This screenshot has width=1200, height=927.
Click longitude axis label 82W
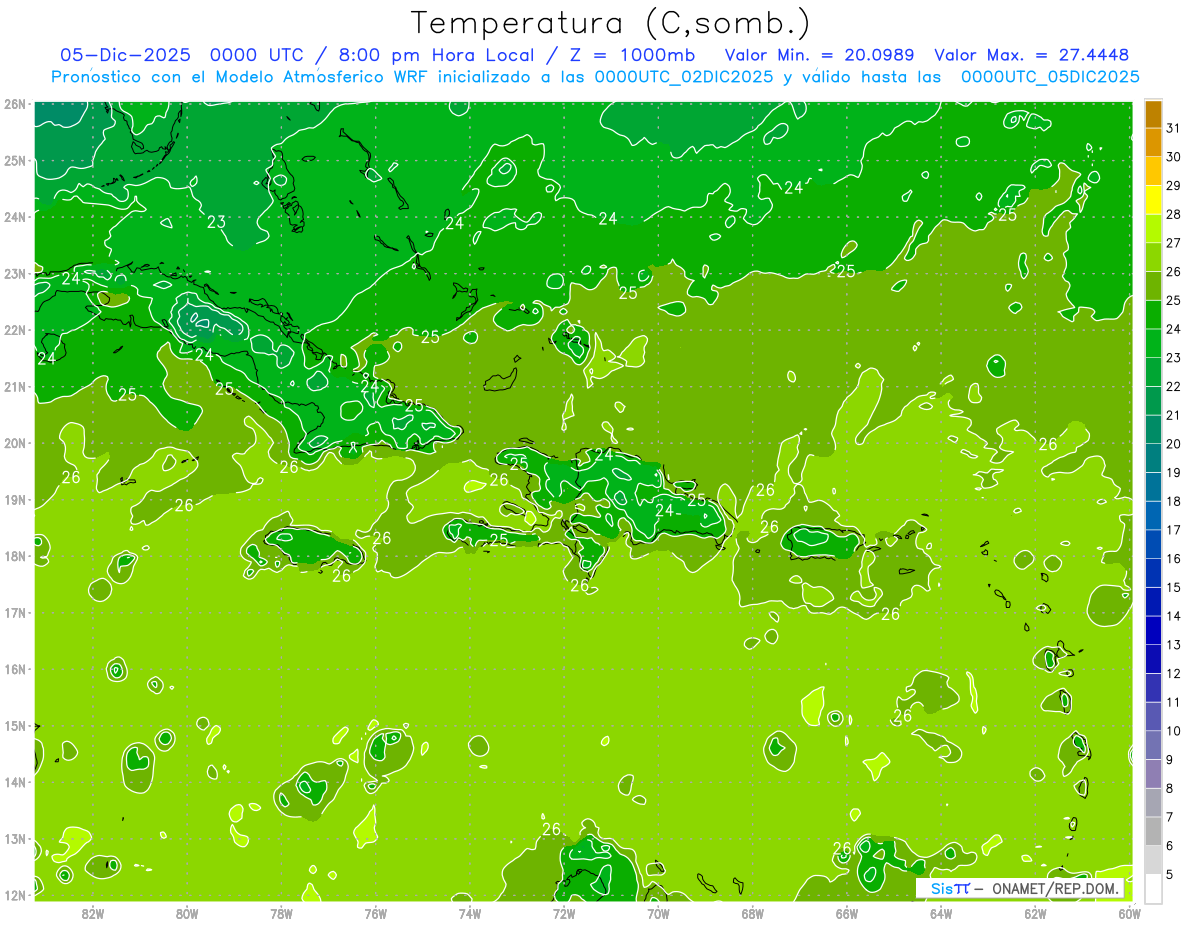click(x=93, y=913)
